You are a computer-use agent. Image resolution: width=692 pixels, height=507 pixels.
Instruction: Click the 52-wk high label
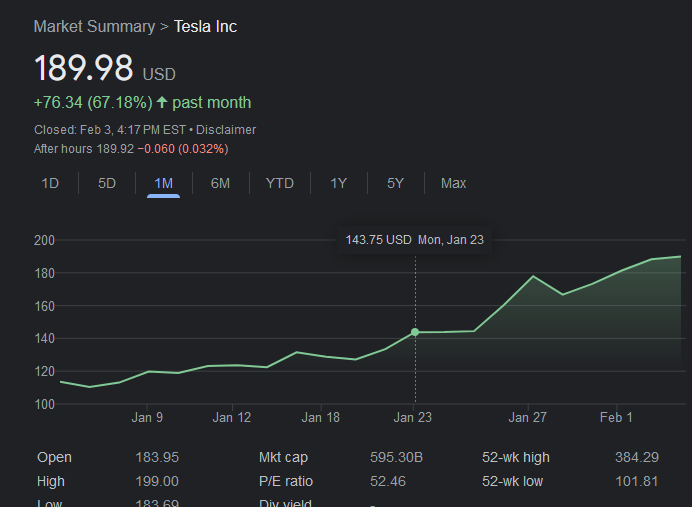pyautogui.click(x=516, y=458)
